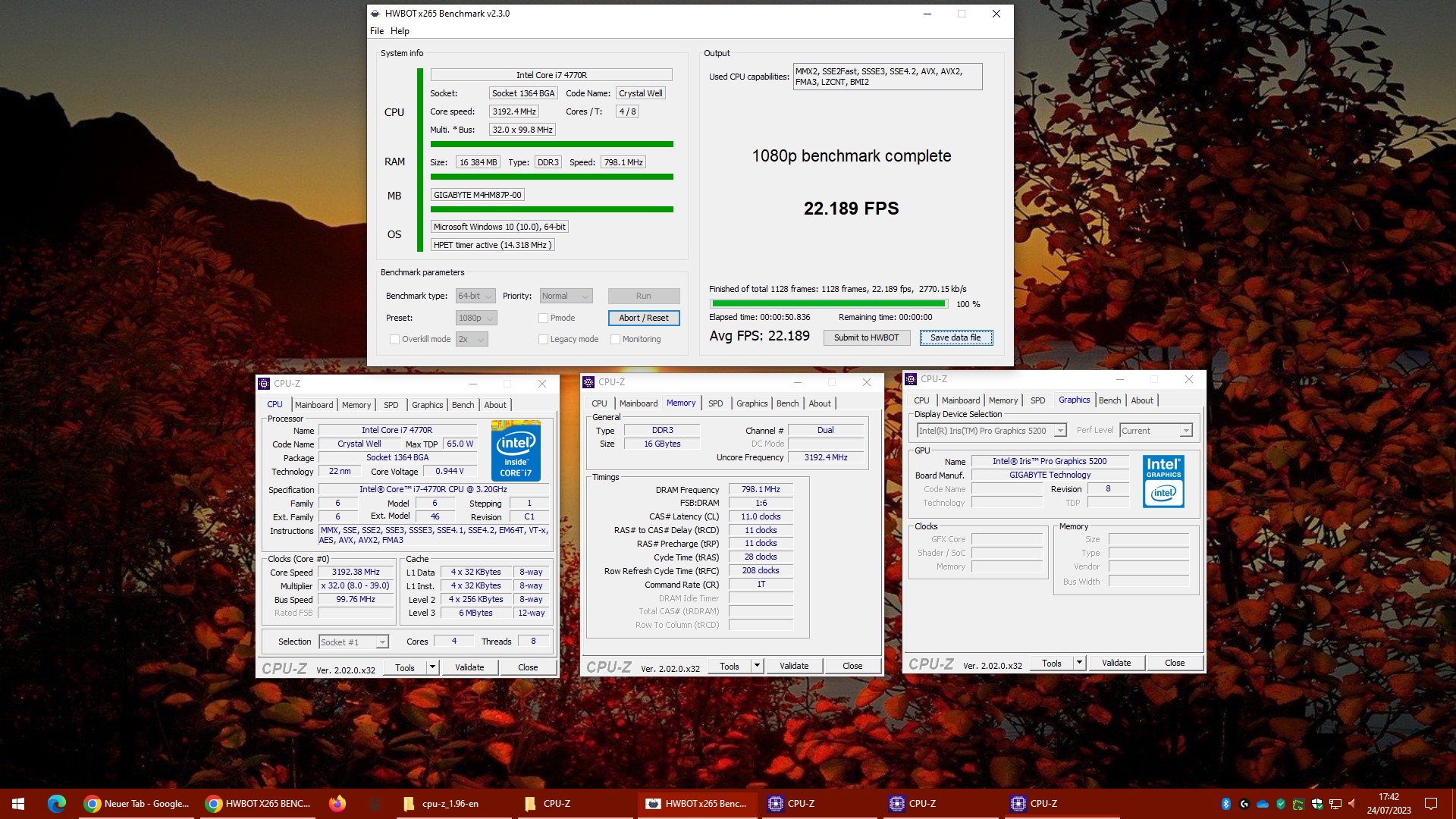Click the Intel Core i7 4770R name field
Viewport: 1456px width, 819px height.
(551, 75)
